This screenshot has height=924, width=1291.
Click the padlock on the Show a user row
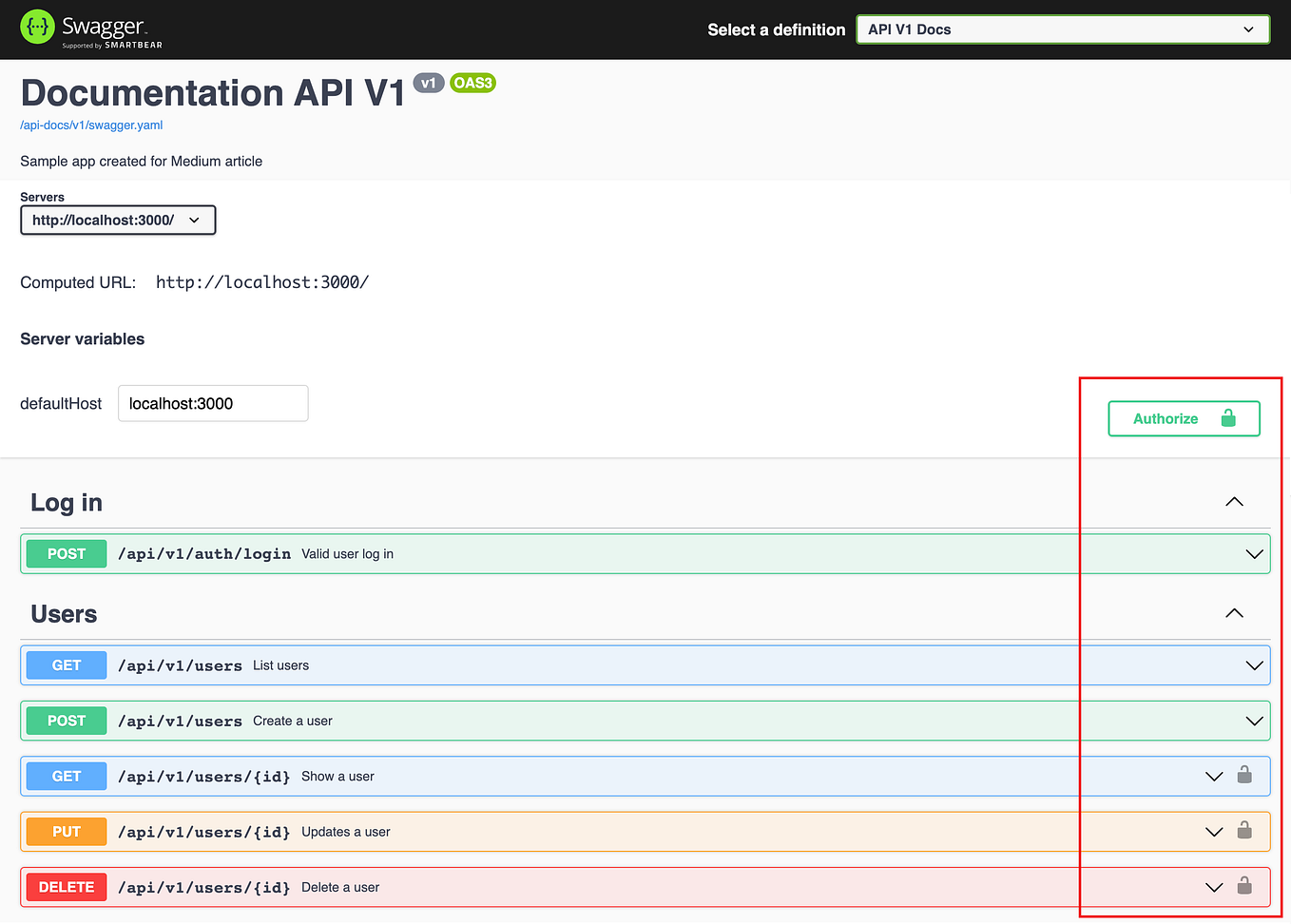[x=1245, y=776]
